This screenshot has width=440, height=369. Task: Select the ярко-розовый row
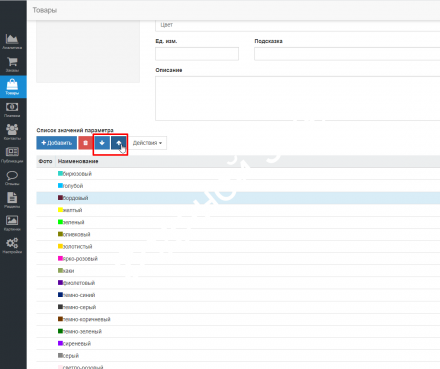[238, 259]
